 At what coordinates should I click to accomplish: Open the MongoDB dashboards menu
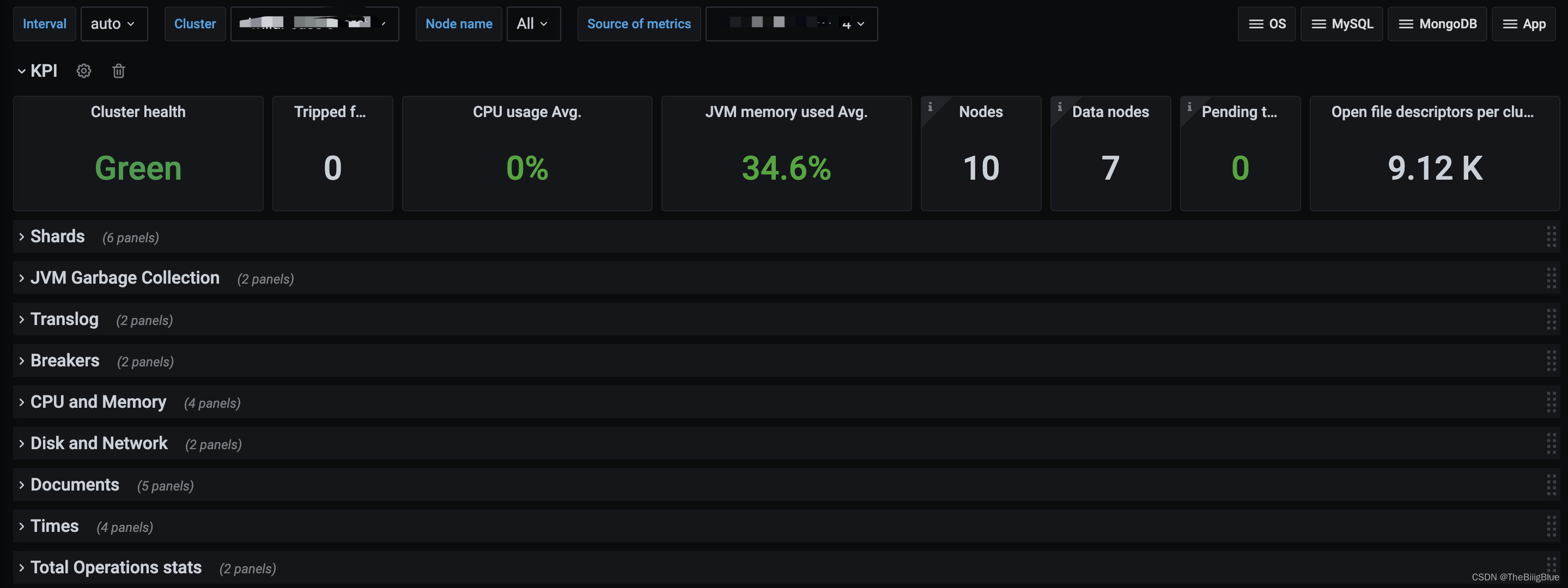click(1437, 24)
